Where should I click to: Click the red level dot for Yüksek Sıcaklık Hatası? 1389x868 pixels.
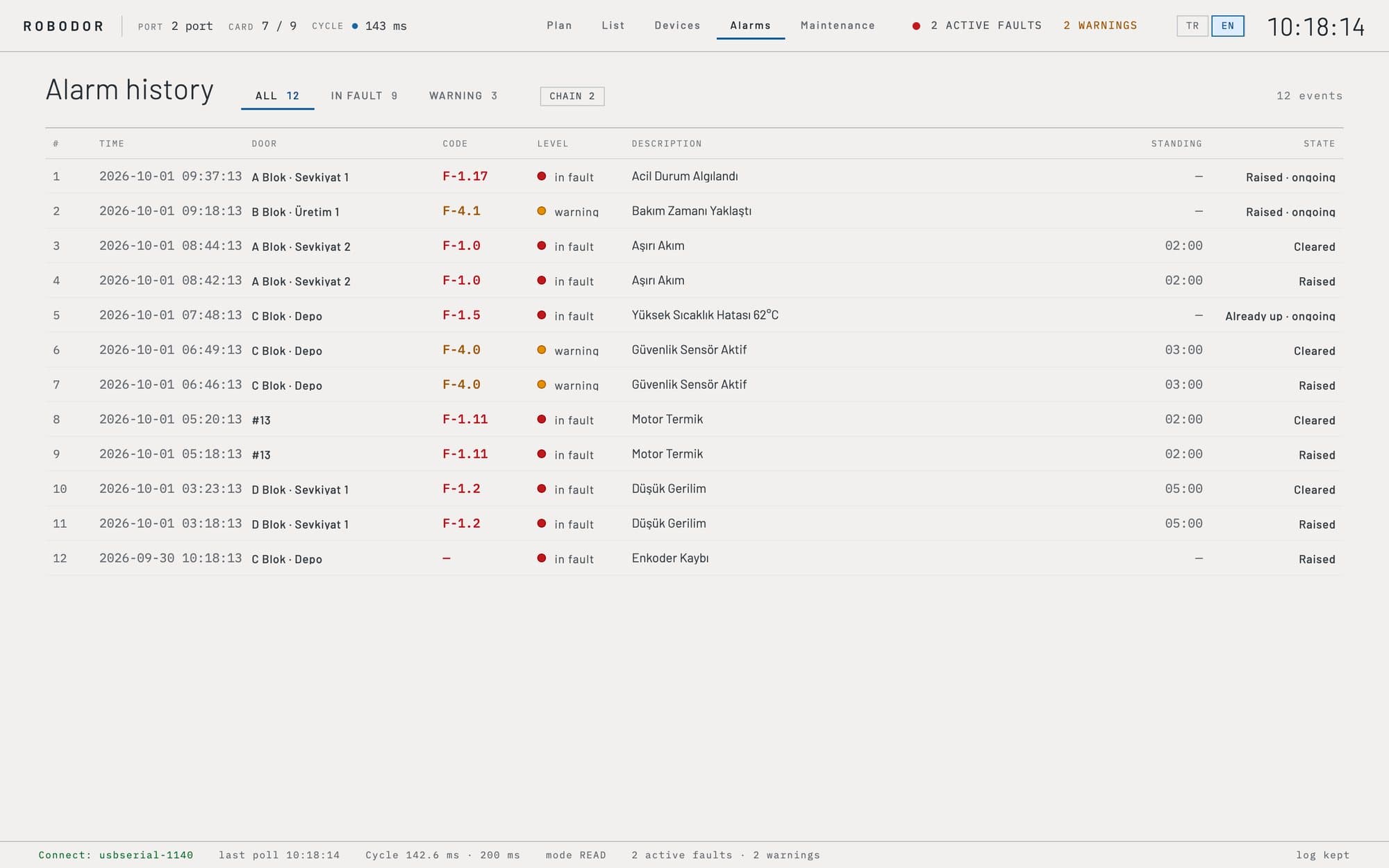click(542, 315)
